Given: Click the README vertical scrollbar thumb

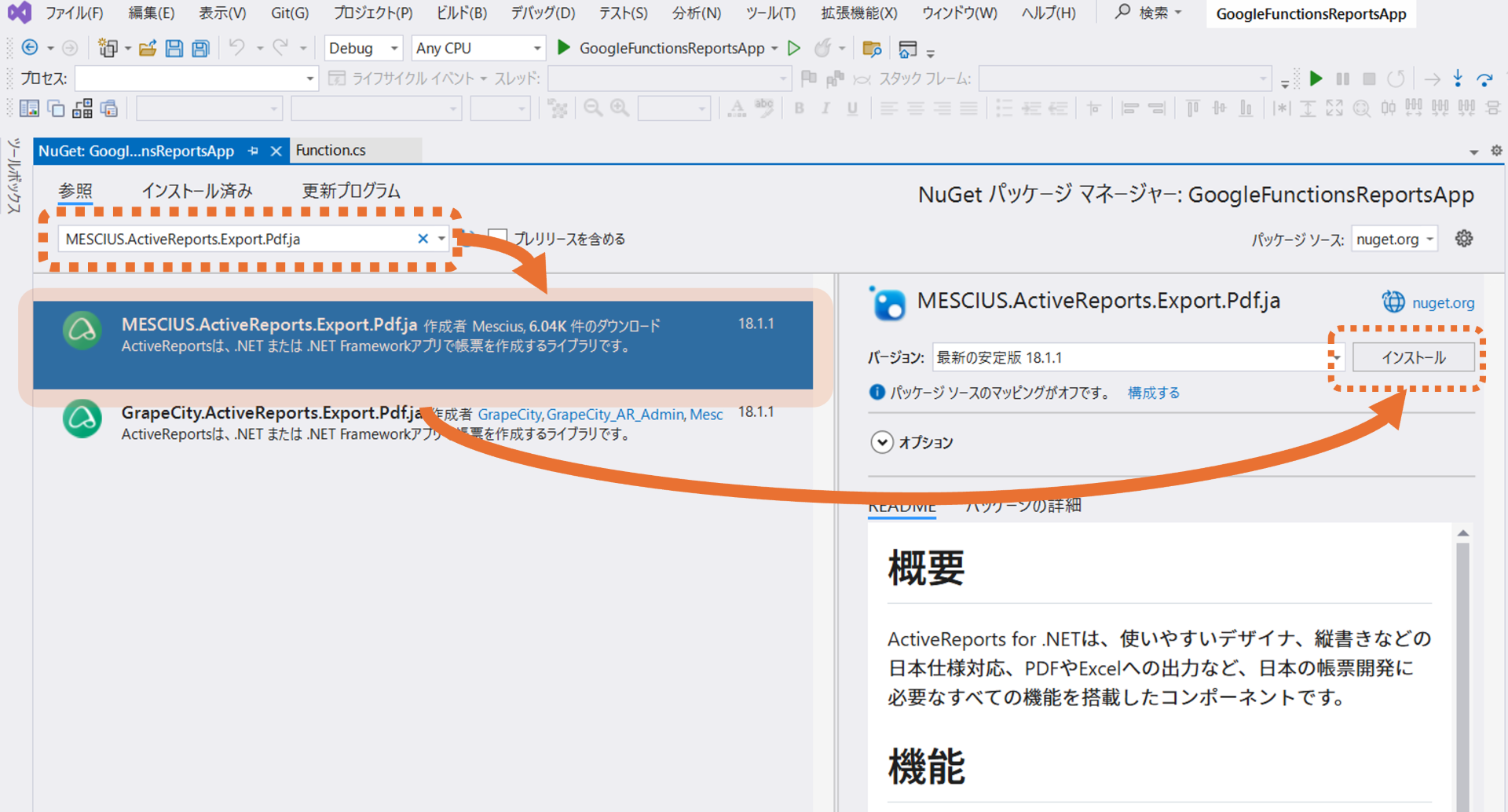Looking at the screenshot, I should [x=1462, y=675].
